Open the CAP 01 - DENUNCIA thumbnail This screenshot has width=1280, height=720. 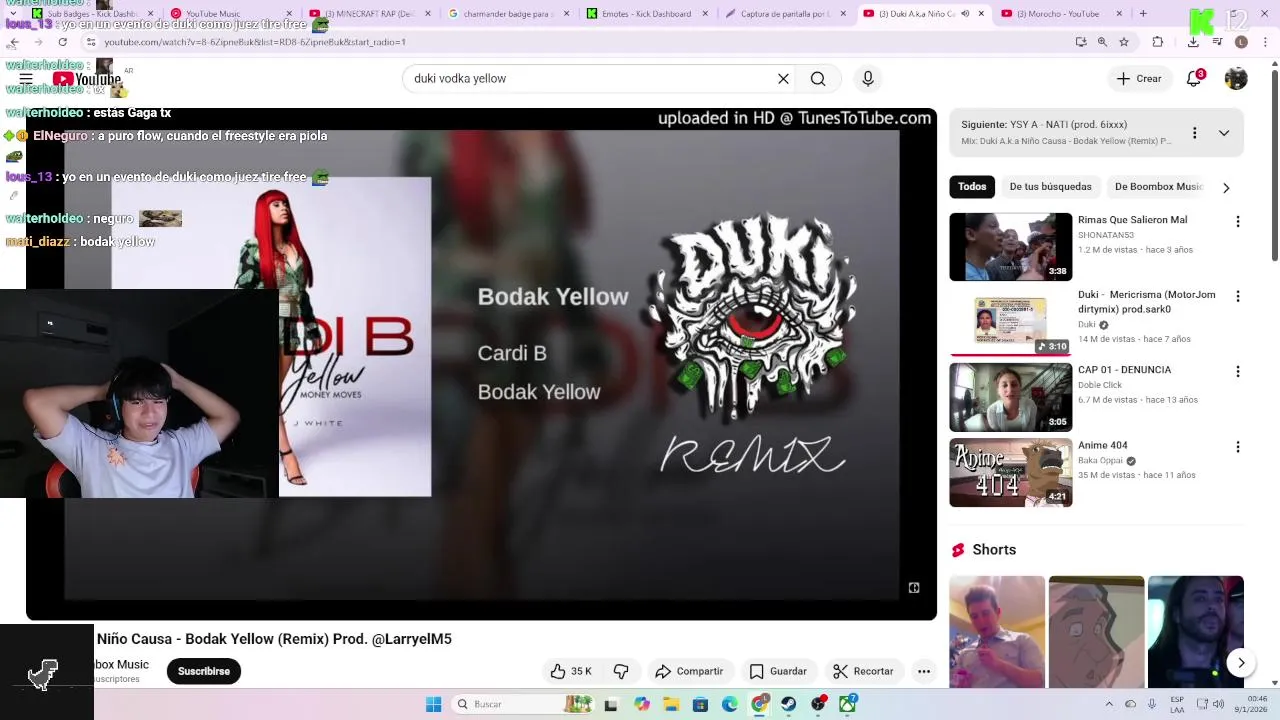click(x=1011, y=397)
